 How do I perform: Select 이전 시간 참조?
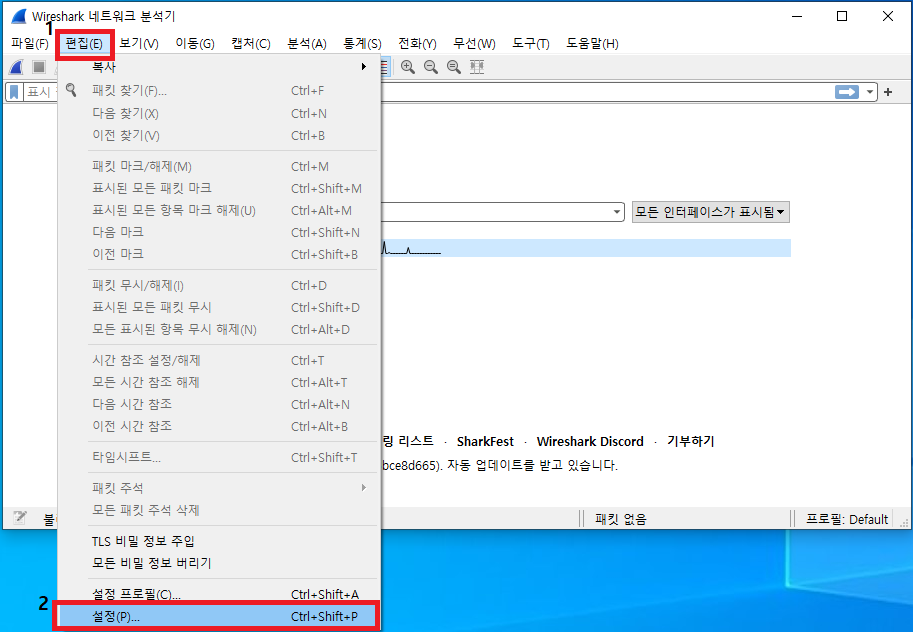tap(219, 426)
